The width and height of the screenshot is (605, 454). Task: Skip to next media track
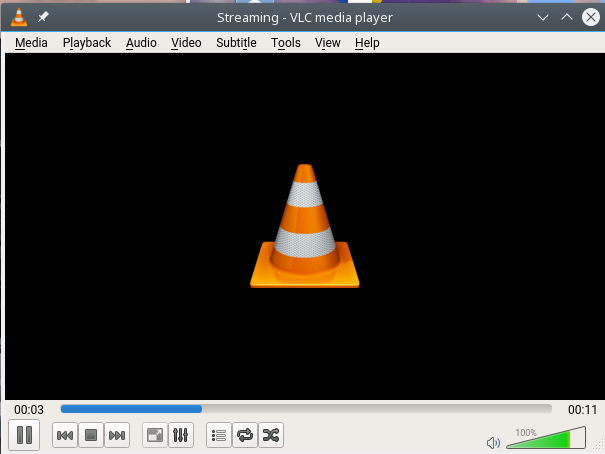pyautogui.click(x=117, y=435)
